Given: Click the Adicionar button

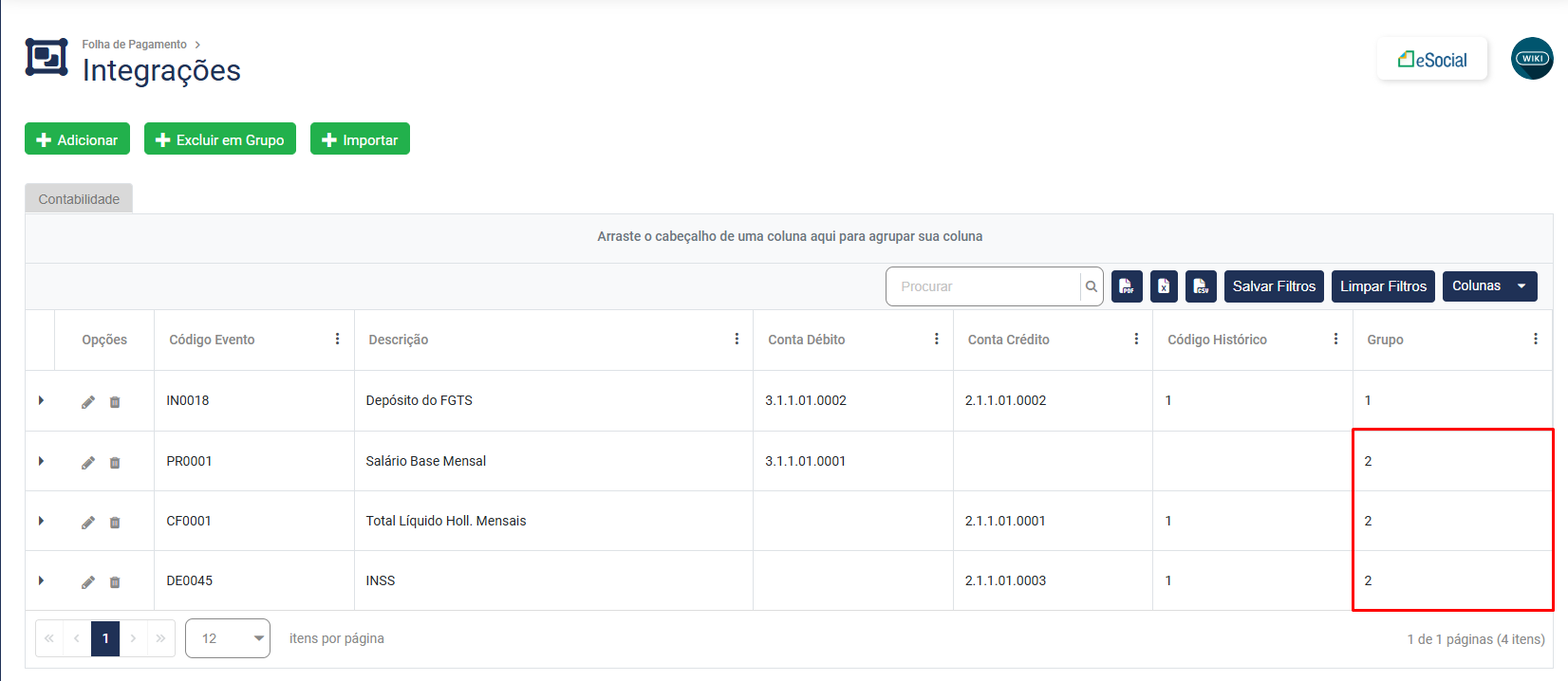Looking at the screenshot, I should tap(77, 139).
